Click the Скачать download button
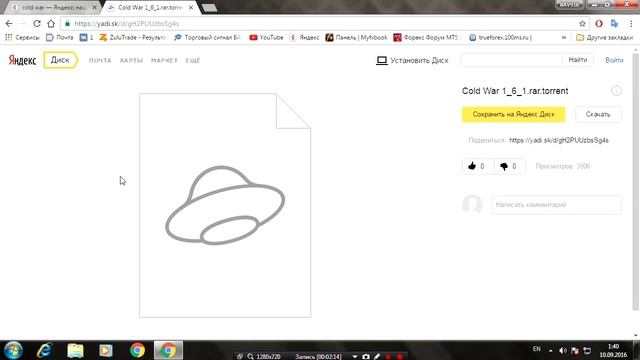This screenshot has height=360, width=640. [598, 114]
